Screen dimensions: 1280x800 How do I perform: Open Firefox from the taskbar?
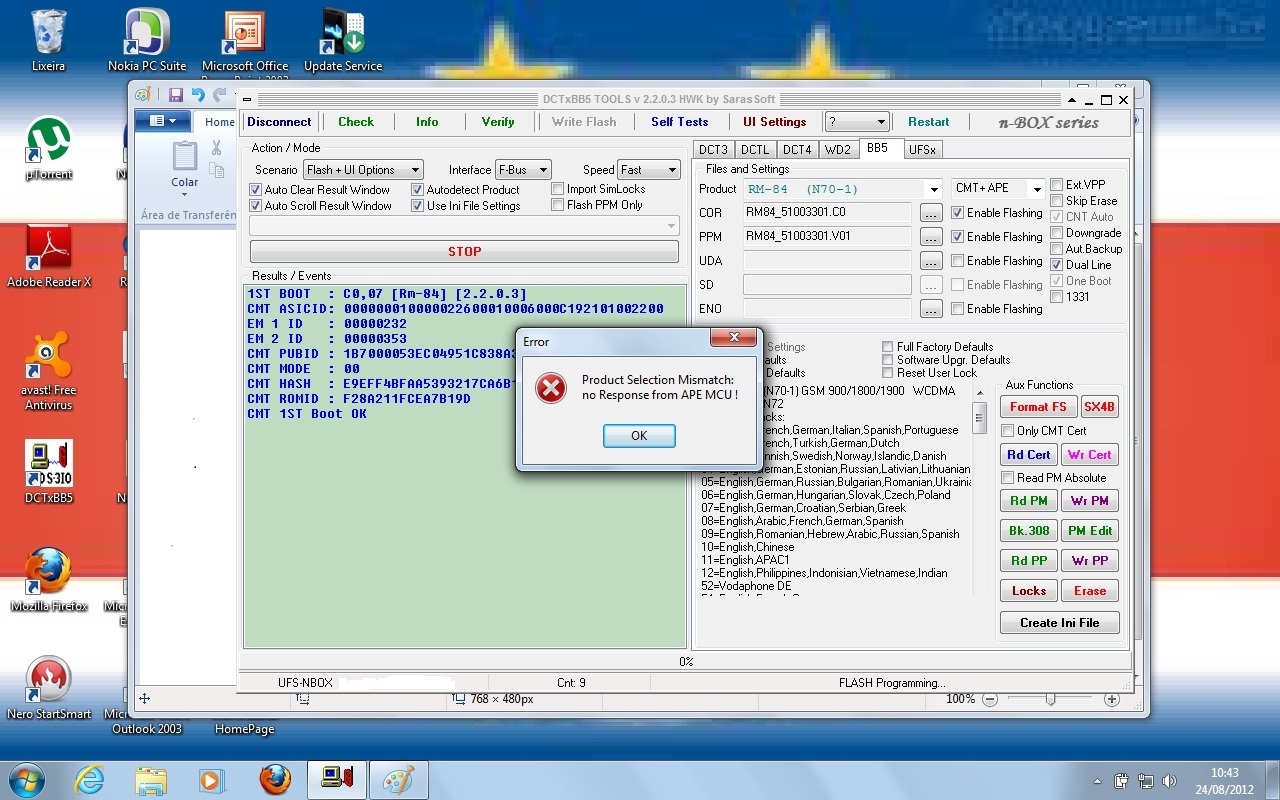click(x=274, y=779)
